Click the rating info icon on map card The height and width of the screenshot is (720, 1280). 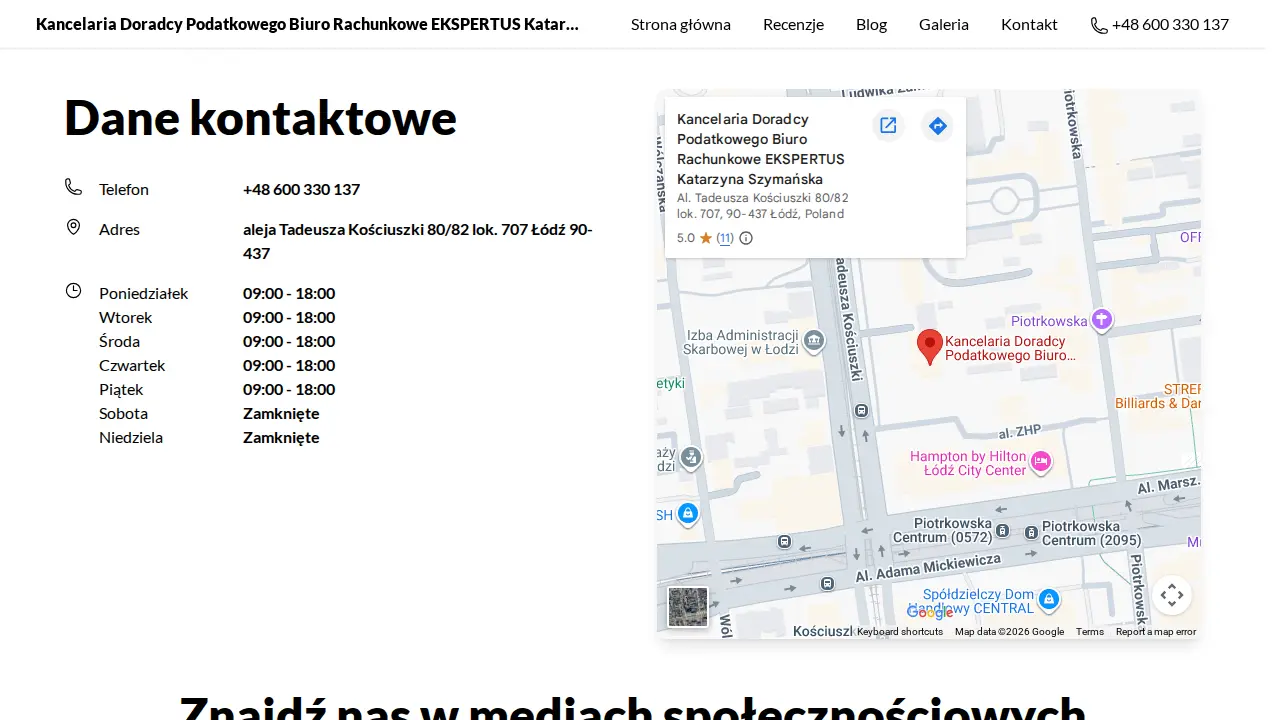click(x=746, y=238)
